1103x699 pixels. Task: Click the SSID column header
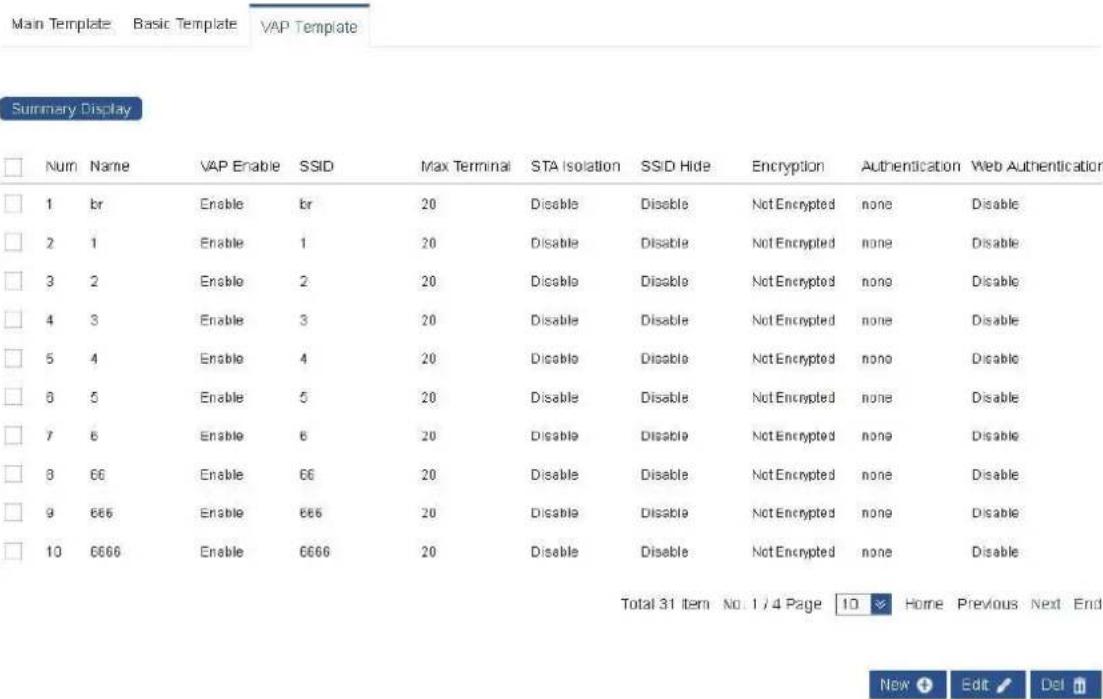pos(317,167)
